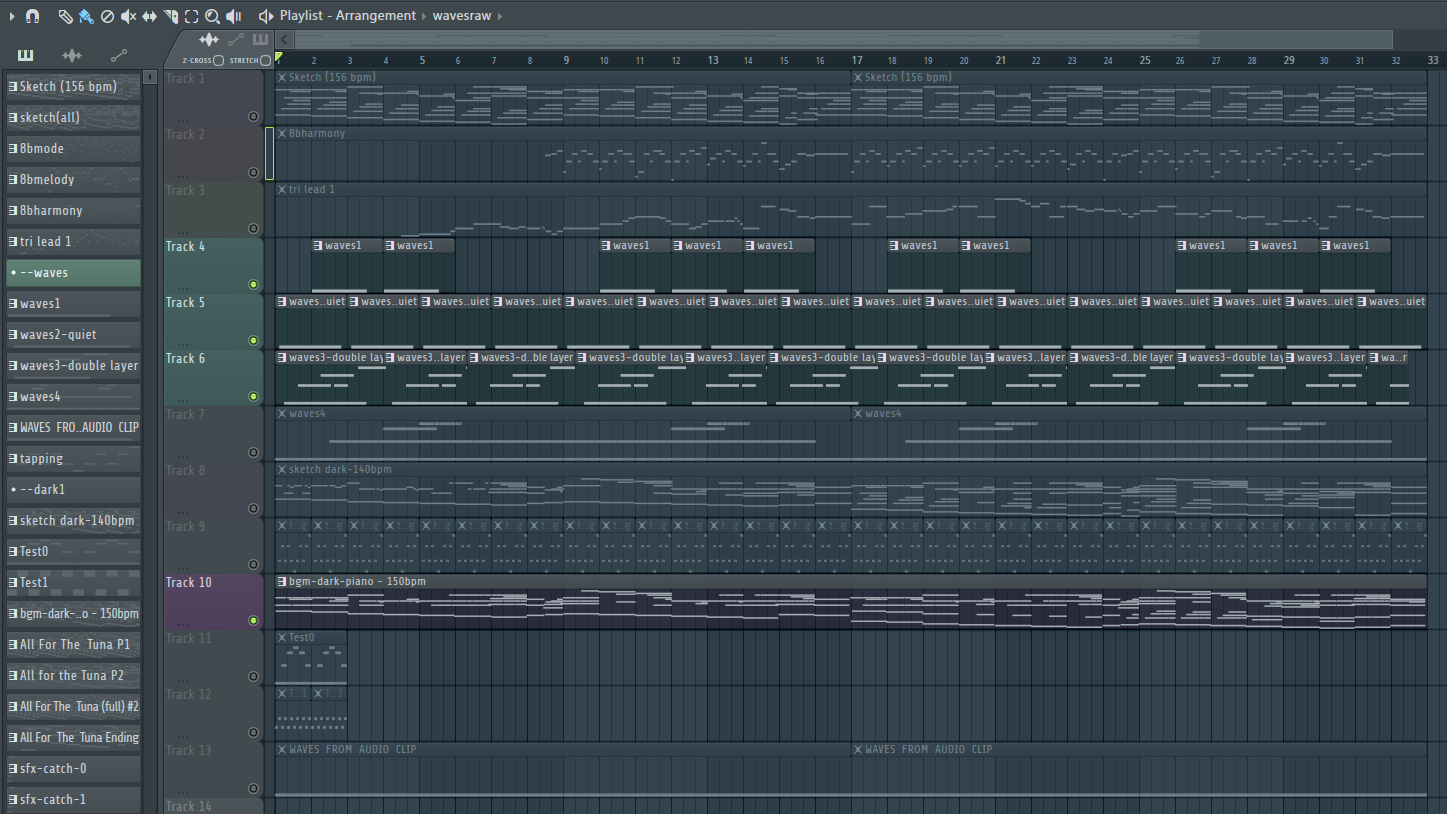The width and height of the screenshot is (1447, 814).
Task: Click the piano keys icon above STRETCH
Action: click(x=260, y=40)
